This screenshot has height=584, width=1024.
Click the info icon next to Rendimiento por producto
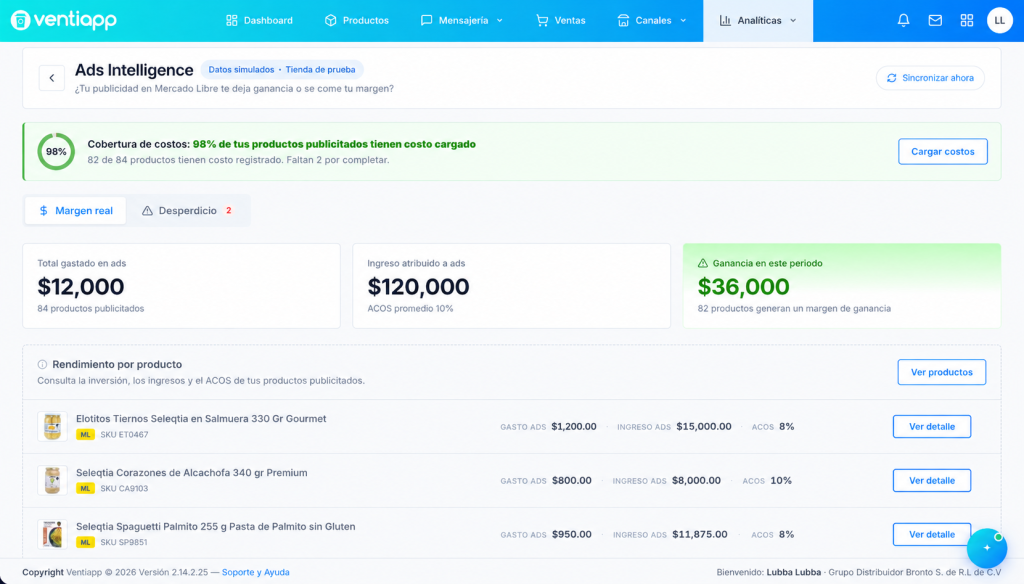(42, 365)
